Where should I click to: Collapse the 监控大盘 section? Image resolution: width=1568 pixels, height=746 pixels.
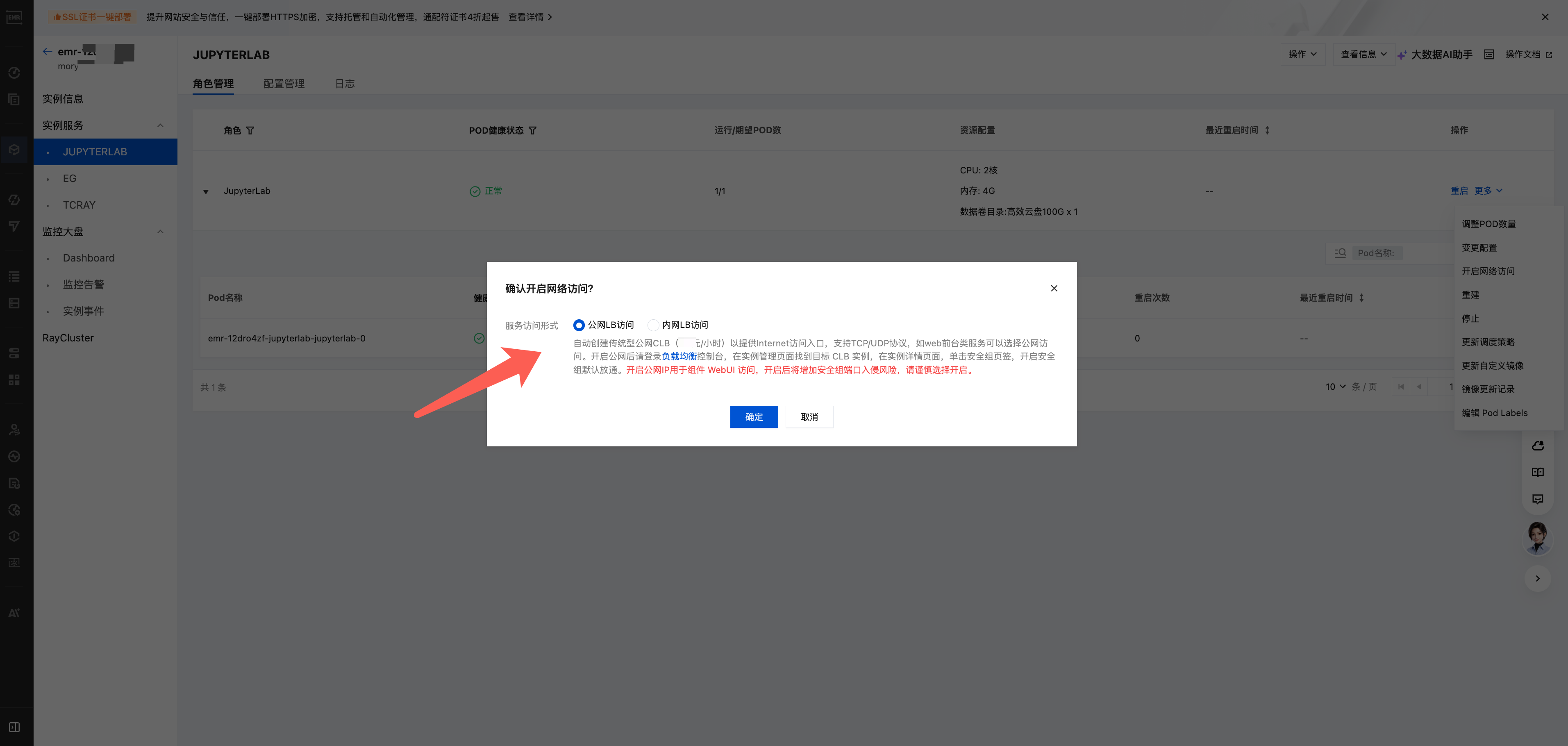point(160,232)
